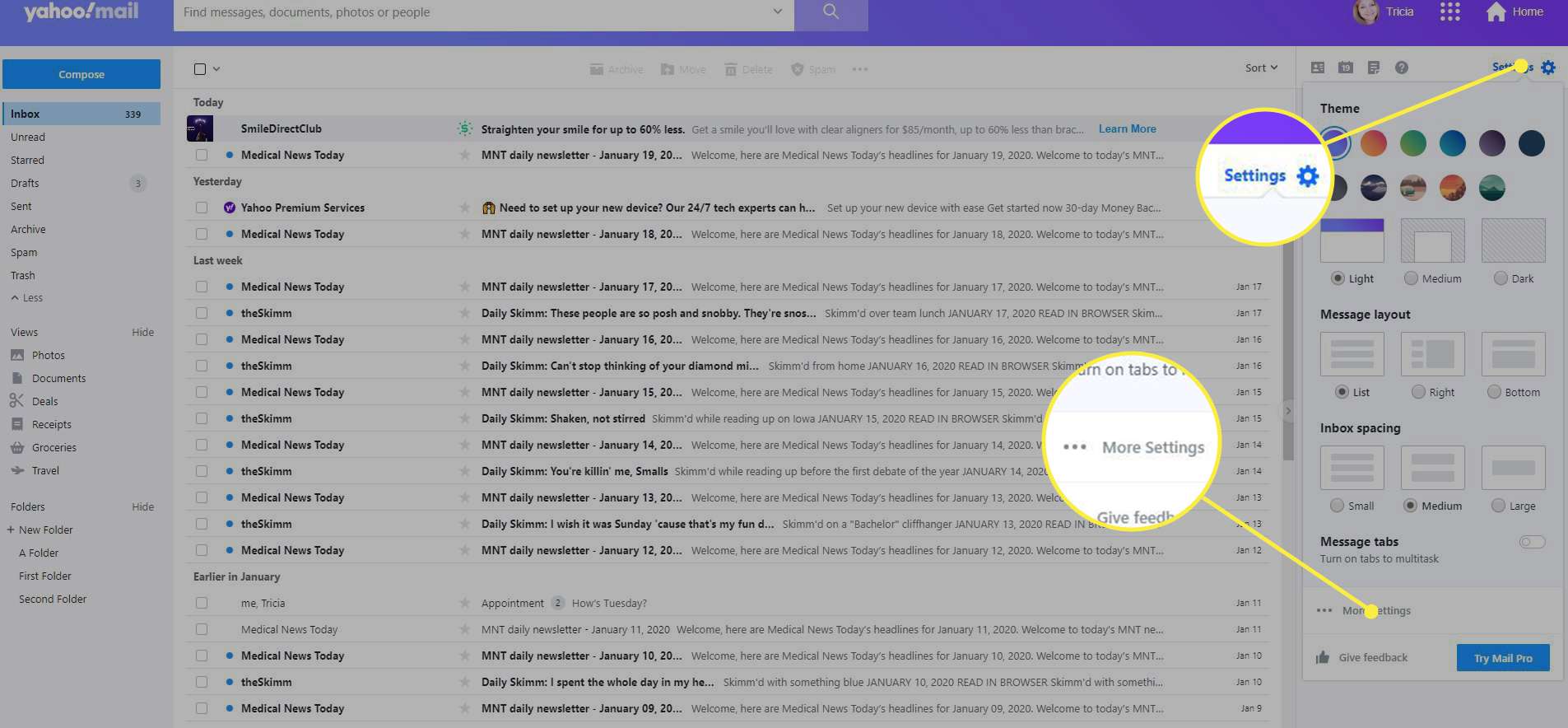Click the Try Mail Pro button
The height and width of the screenshot is (728, 1568).
pyautogui.click(x=1503, y=658)
